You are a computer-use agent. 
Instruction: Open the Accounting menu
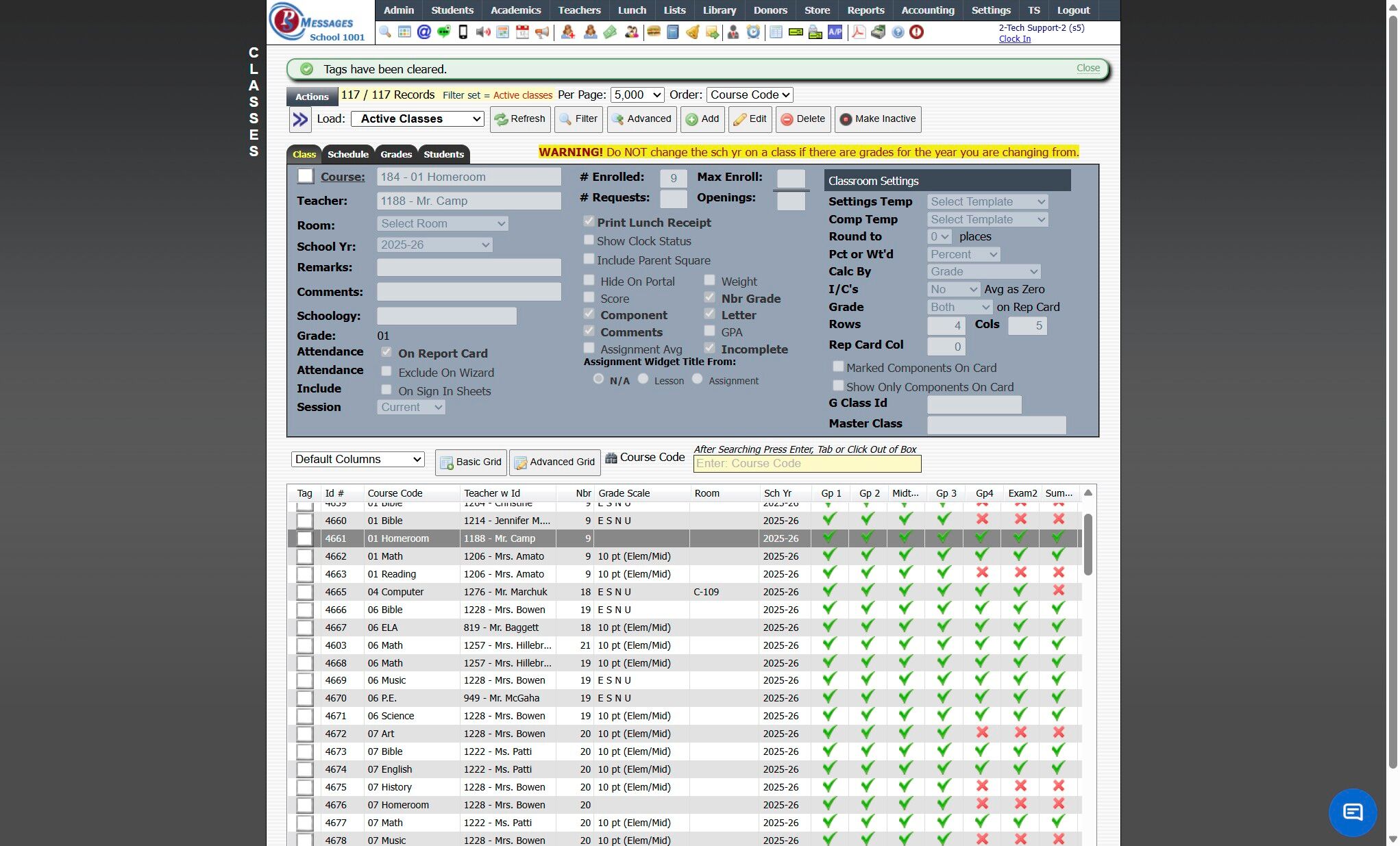click(927, 10)
